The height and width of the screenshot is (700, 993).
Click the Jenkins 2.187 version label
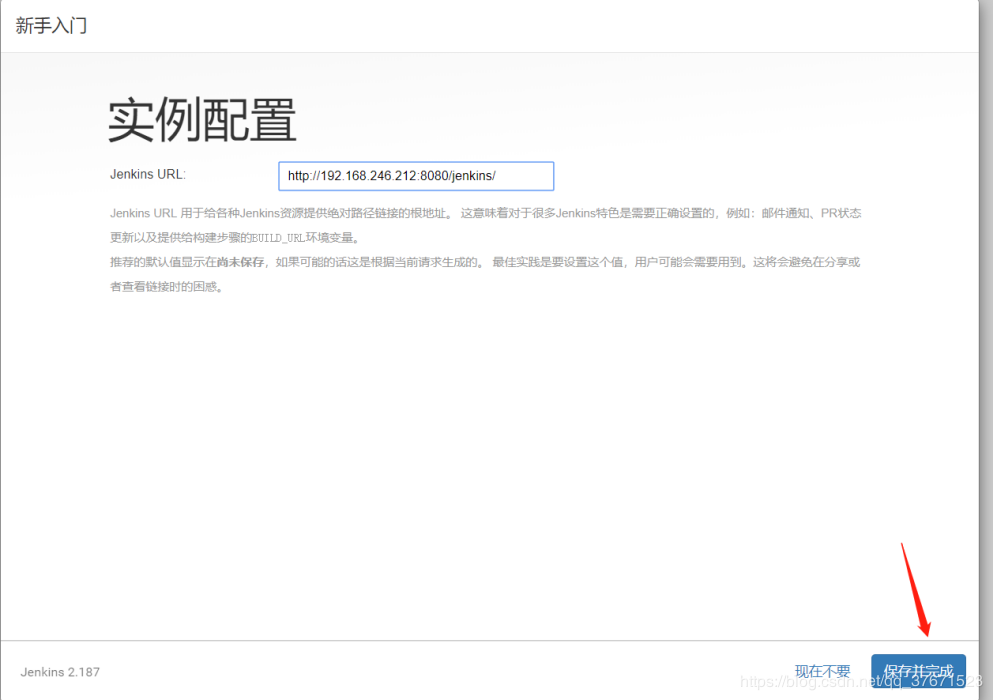click(x=60, y=672)
